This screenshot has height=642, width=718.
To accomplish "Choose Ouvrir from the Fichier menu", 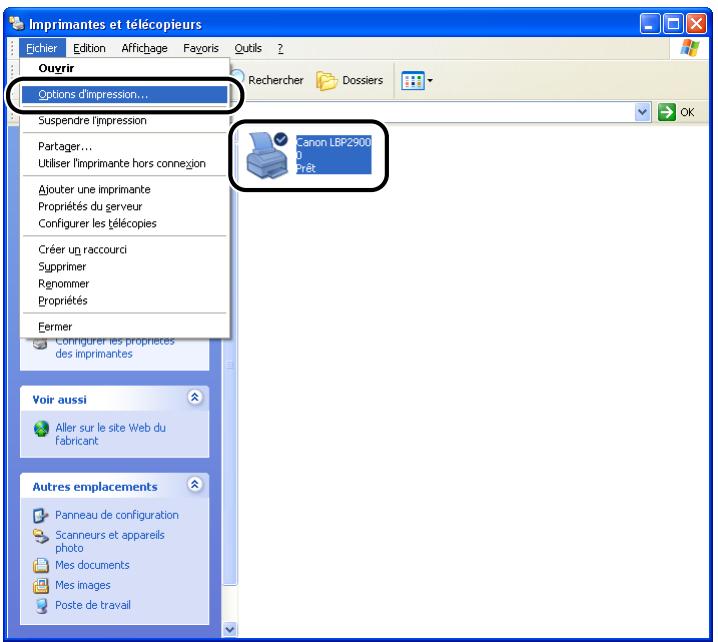I will (125, 68).
